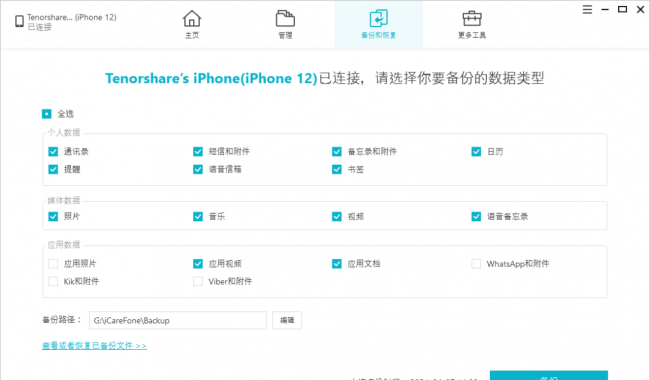This screenshot has height=380, width=650.
Task: Uncheck the 照片 photos checkbox
Action: pos(53,216)
